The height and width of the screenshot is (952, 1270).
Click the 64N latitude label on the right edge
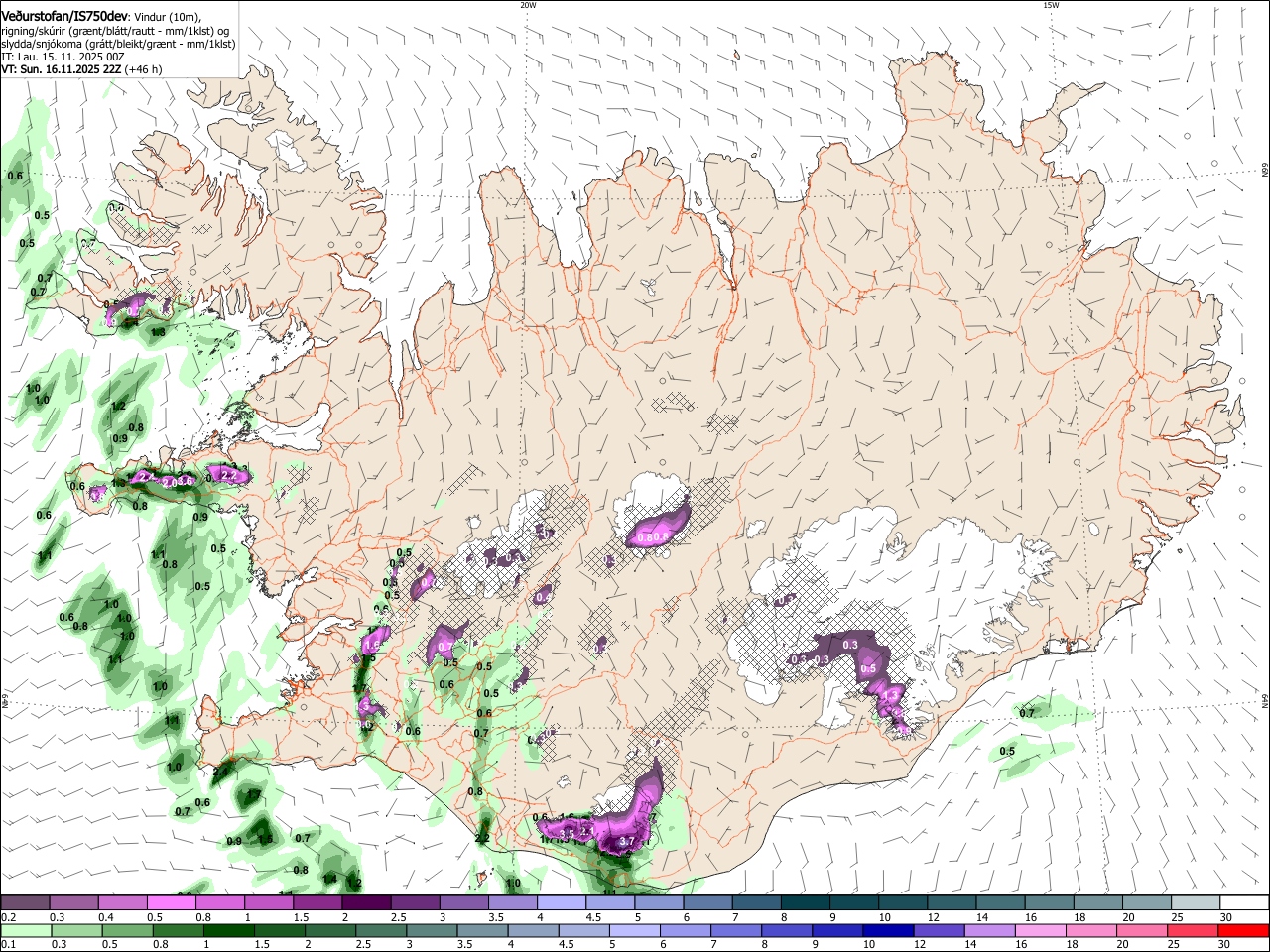point(1265,701)
